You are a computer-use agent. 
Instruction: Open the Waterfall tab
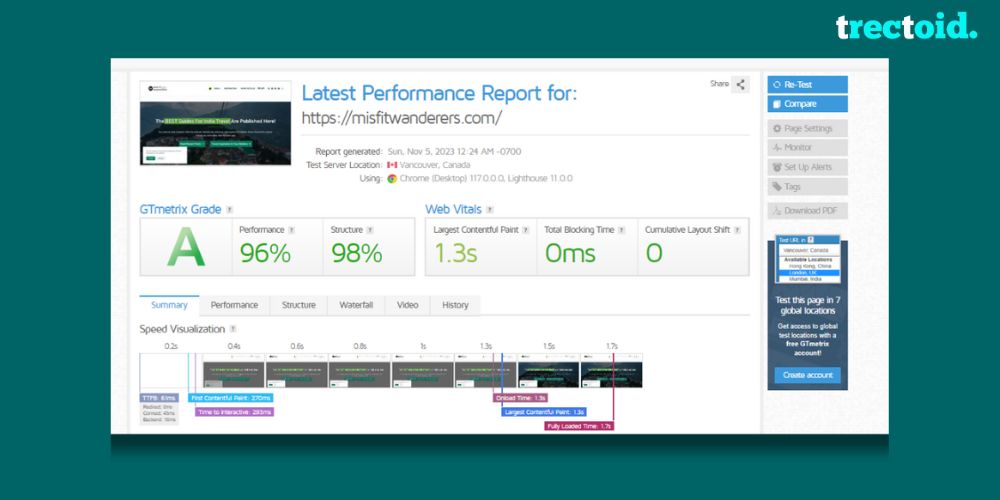point(356,305)
